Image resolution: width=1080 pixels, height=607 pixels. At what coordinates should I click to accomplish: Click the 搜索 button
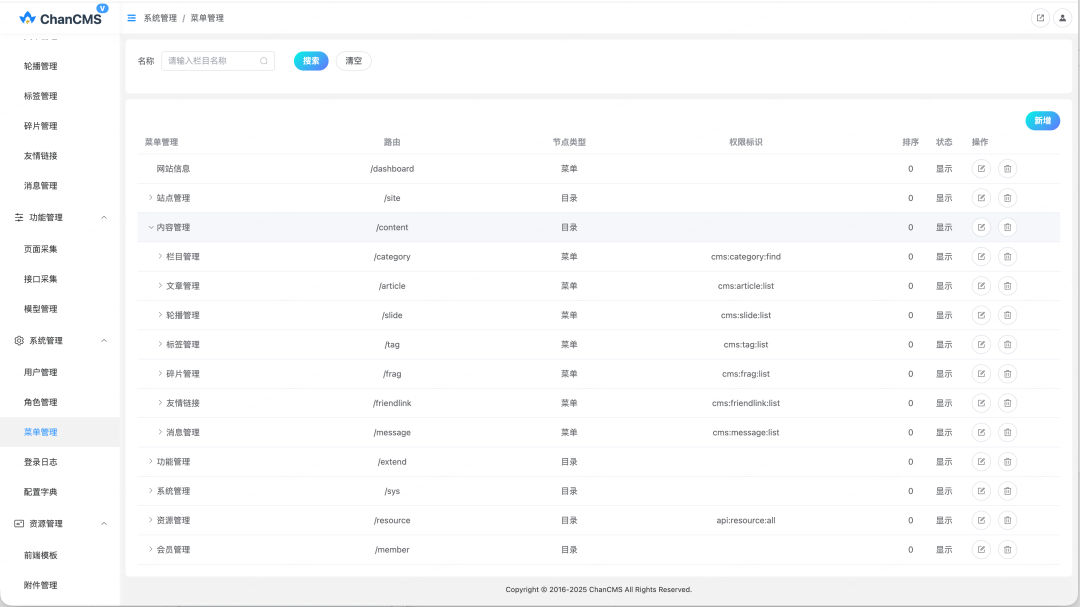311,61
